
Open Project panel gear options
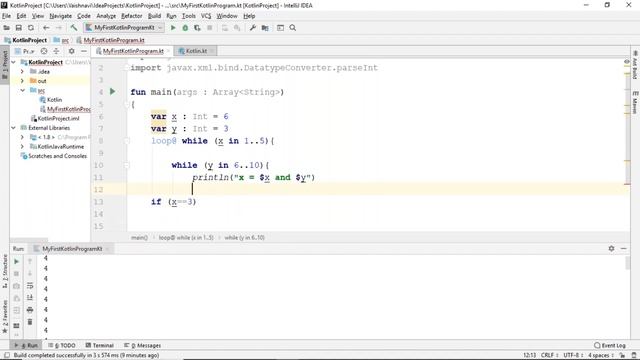click(x=71, y=51)
